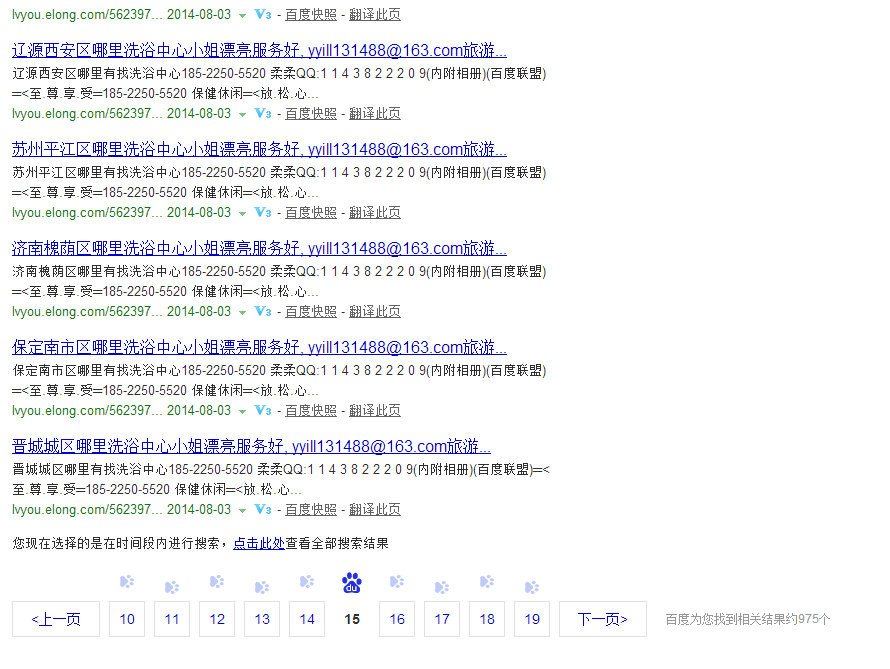Click 点击此处 to view all search results

(x=259, y=544)
